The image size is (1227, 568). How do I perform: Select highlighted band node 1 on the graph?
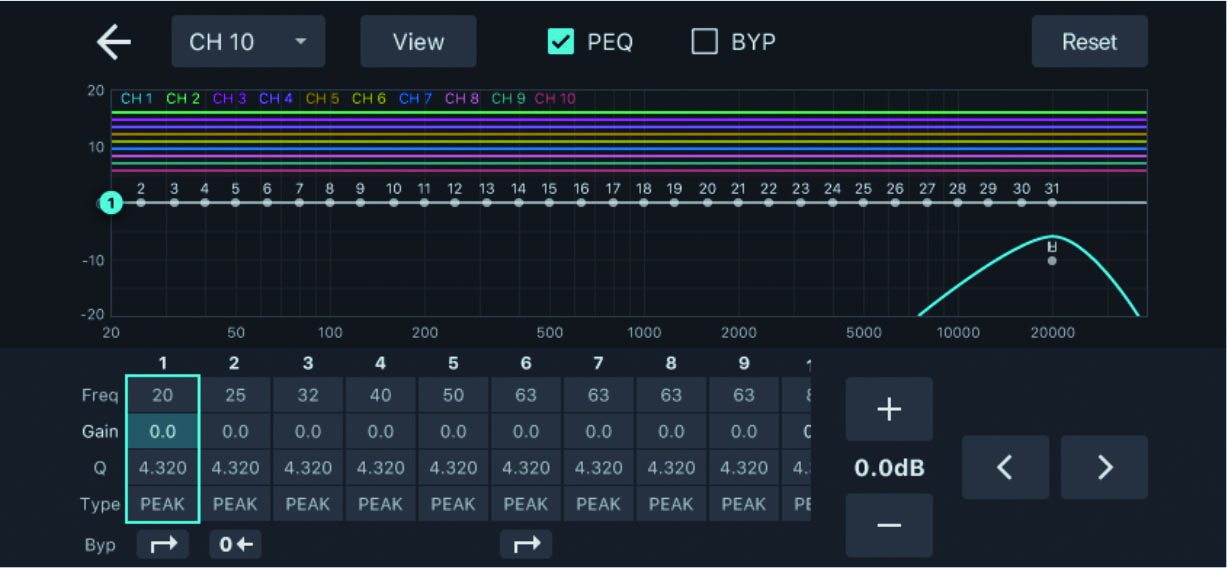pyautogui.click(x=112, y=203)
